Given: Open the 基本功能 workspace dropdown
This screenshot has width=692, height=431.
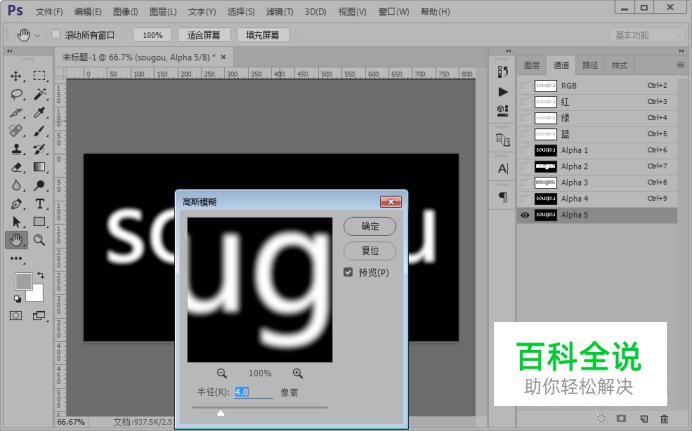Looking at the screenshot, I should click(x=647, y=35).
